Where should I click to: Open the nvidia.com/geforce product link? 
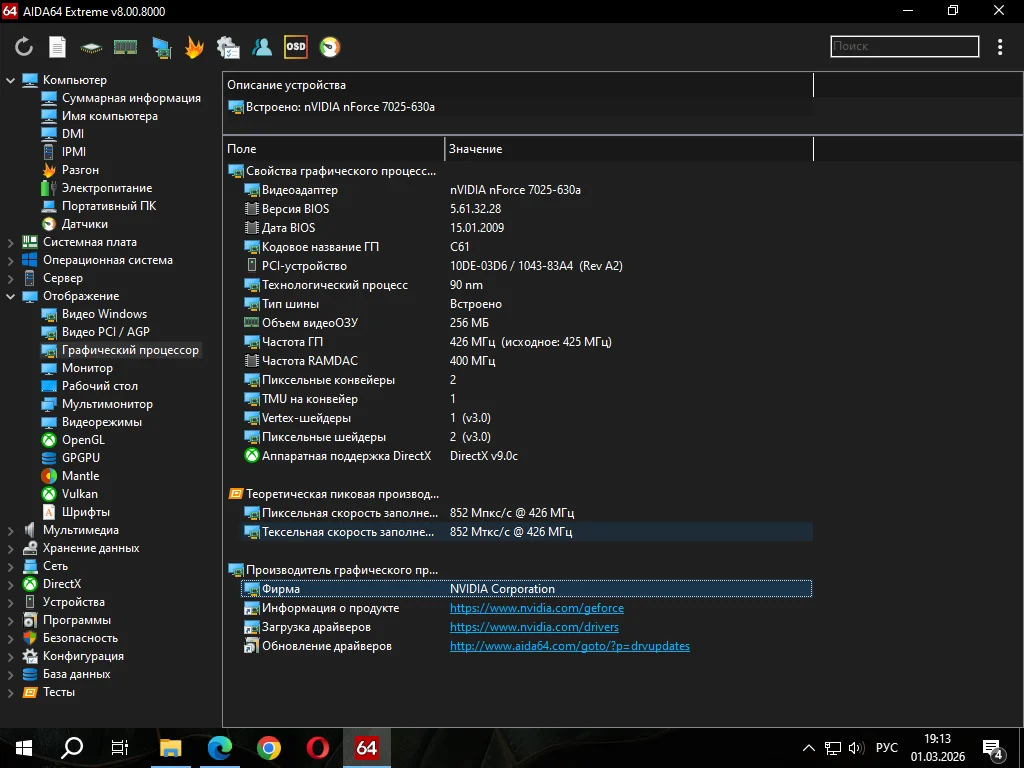536,608
